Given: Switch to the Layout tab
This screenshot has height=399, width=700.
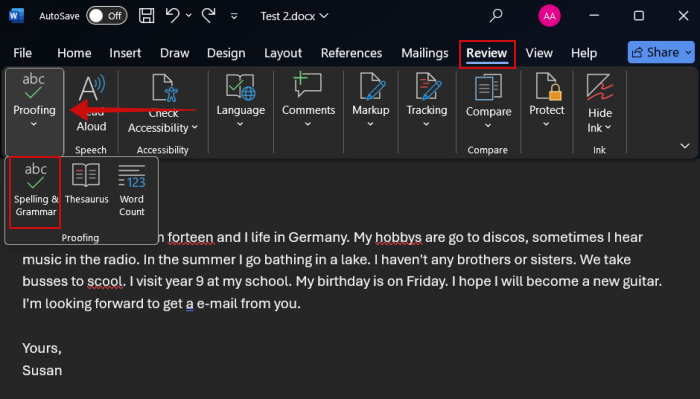Looking at the screenshot, I should (x=283, y=53).
